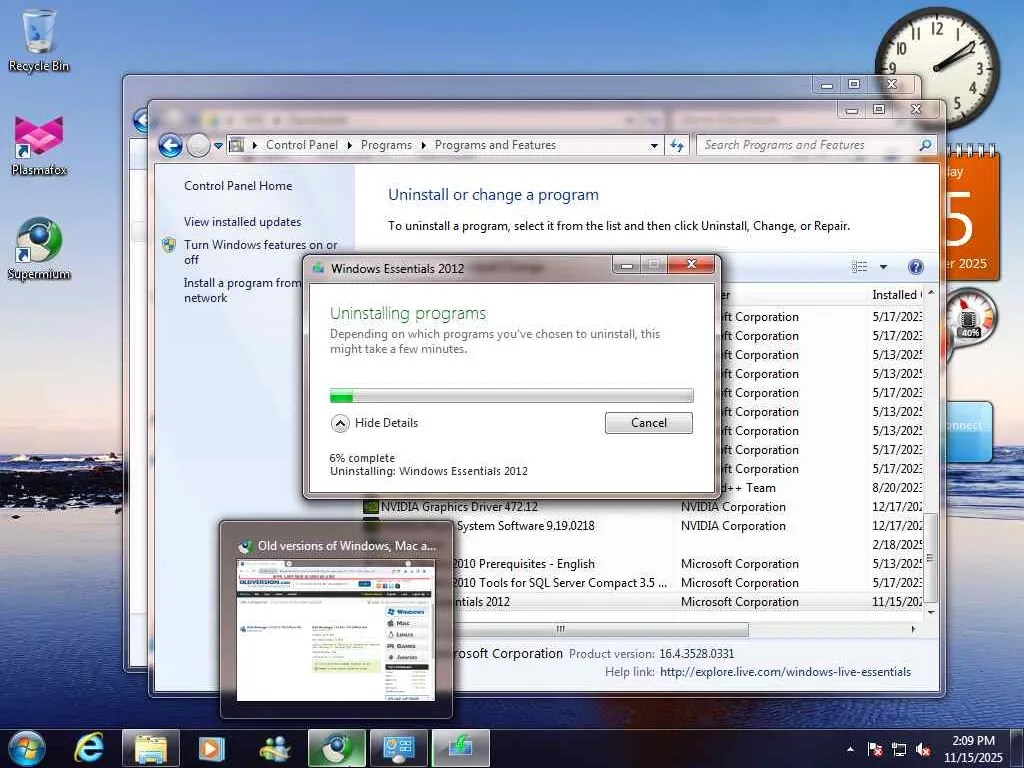Screen dimensions: 1024x768
Task: Click the horizontal scrollbar right arrow
Action: (x=913, y=629)
